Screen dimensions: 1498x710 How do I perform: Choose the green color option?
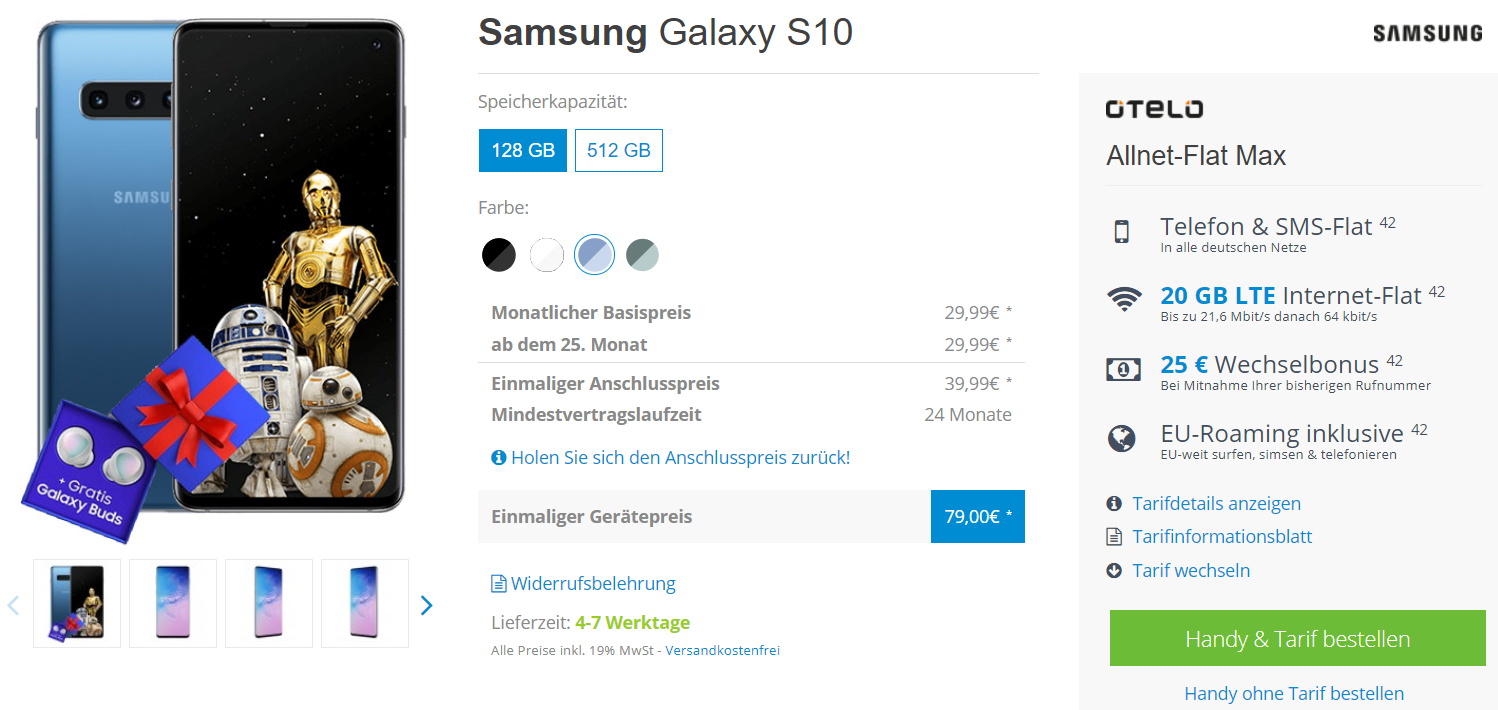643,255
